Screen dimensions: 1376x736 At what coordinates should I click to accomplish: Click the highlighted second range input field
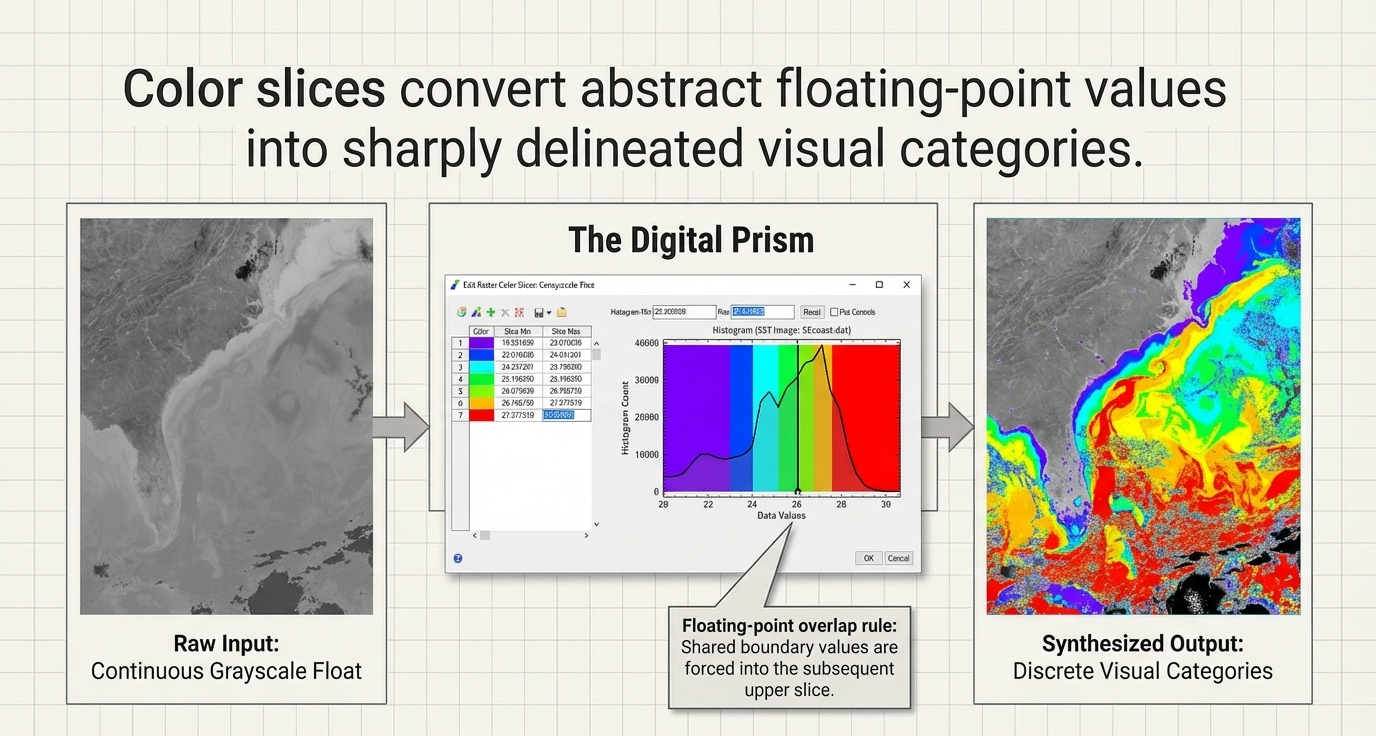pos(763,312)
